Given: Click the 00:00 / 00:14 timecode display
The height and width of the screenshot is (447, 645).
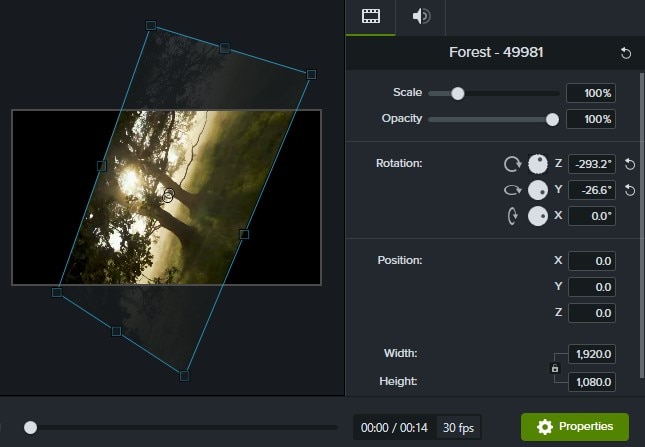Looking at the screenshot, I should click(394, 428).
